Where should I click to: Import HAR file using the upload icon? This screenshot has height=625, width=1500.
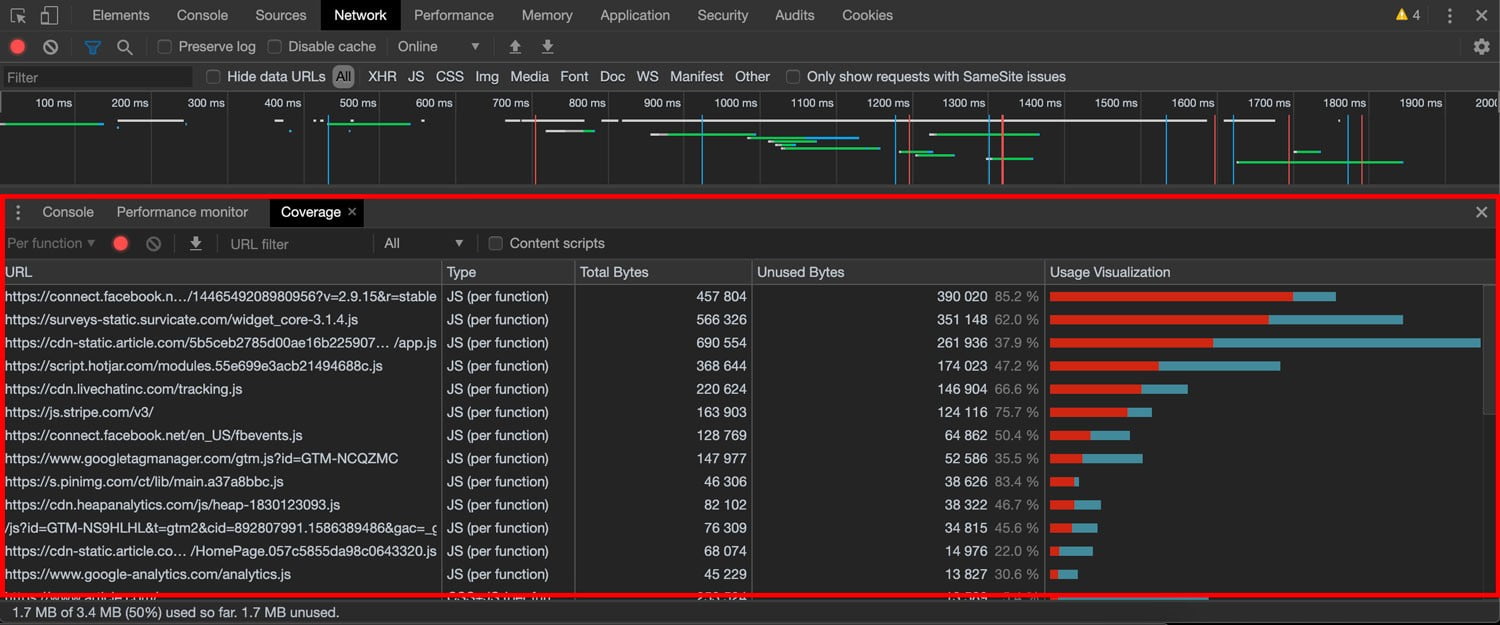coord(514,46)
